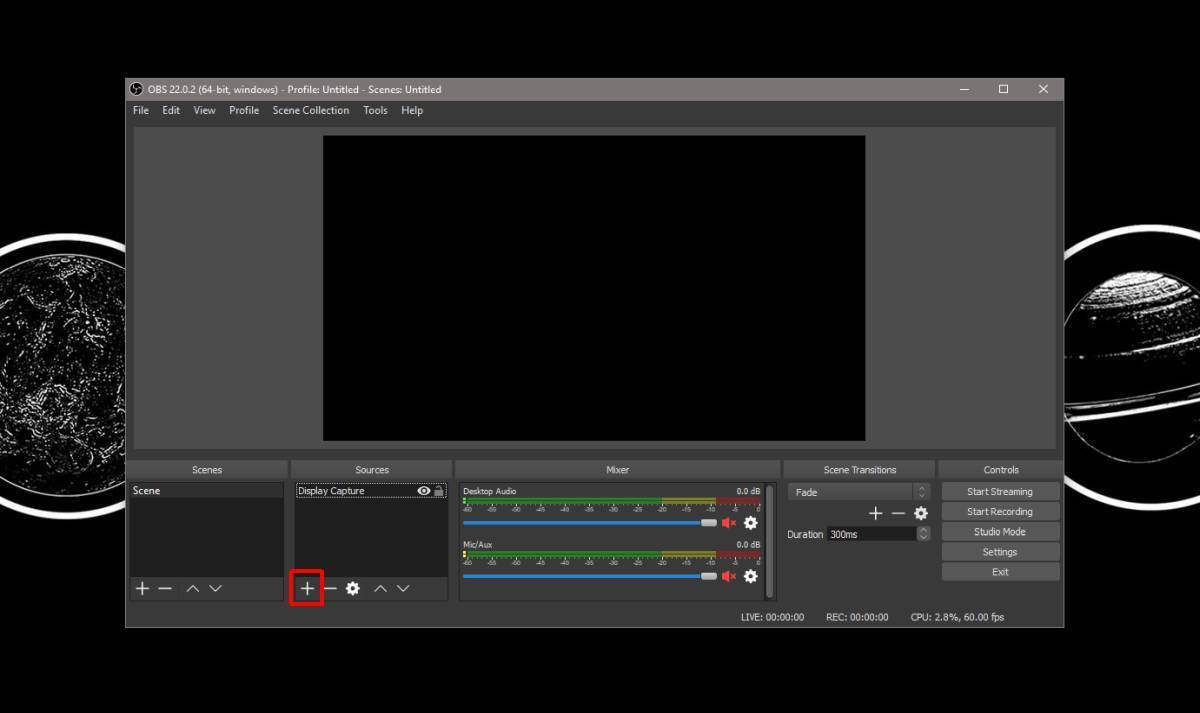
Task: Remove selected source with minus icon
Action: (x=330, y=589)
